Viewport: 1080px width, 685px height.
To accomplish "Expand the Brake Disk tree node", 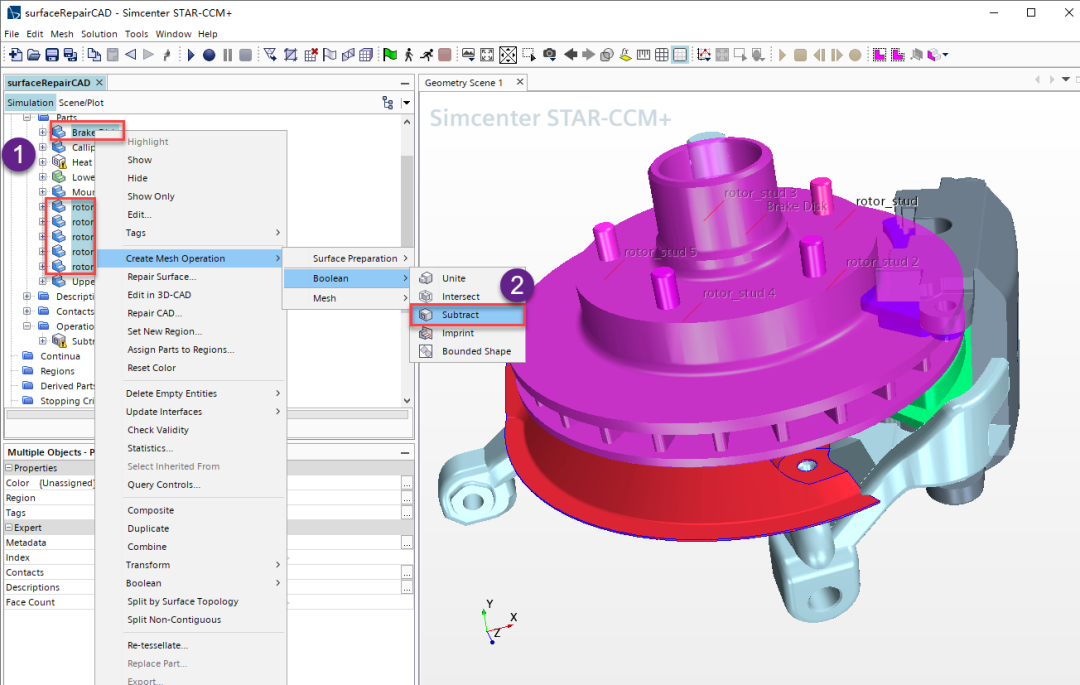I will tap(43, 132).
